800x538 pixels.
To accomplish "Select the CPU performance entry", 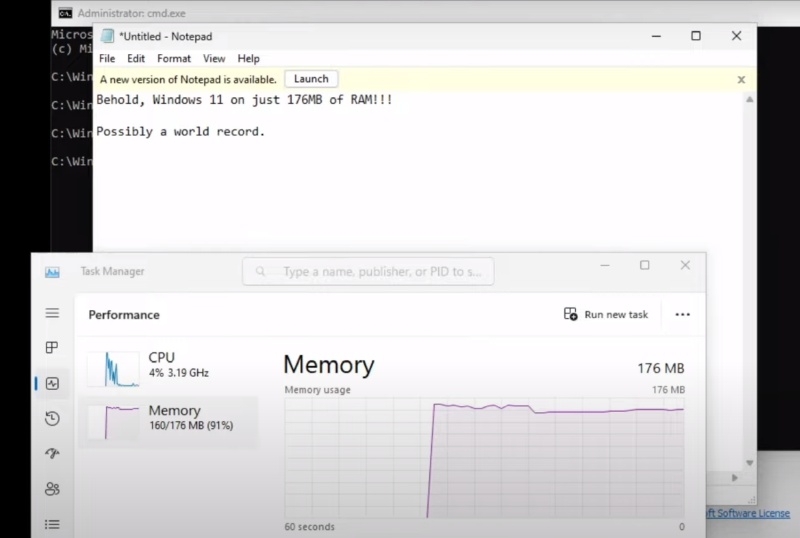I will point(165,367).
